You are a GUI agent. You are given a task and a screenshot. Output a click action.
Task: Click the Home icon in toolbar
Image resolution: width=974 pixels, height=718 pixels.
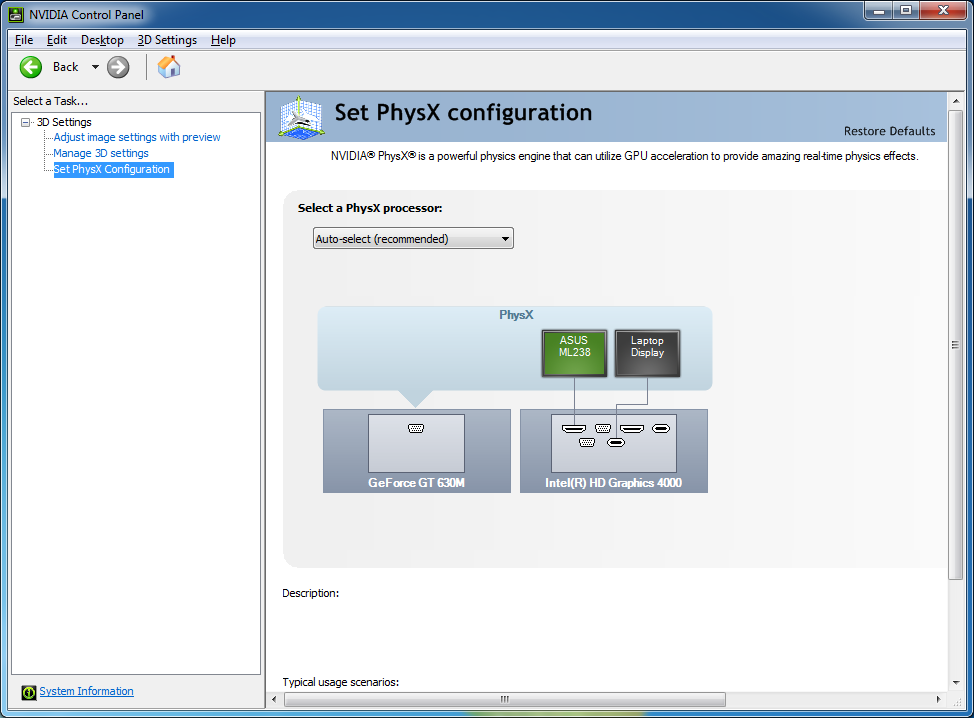(169, 67)
